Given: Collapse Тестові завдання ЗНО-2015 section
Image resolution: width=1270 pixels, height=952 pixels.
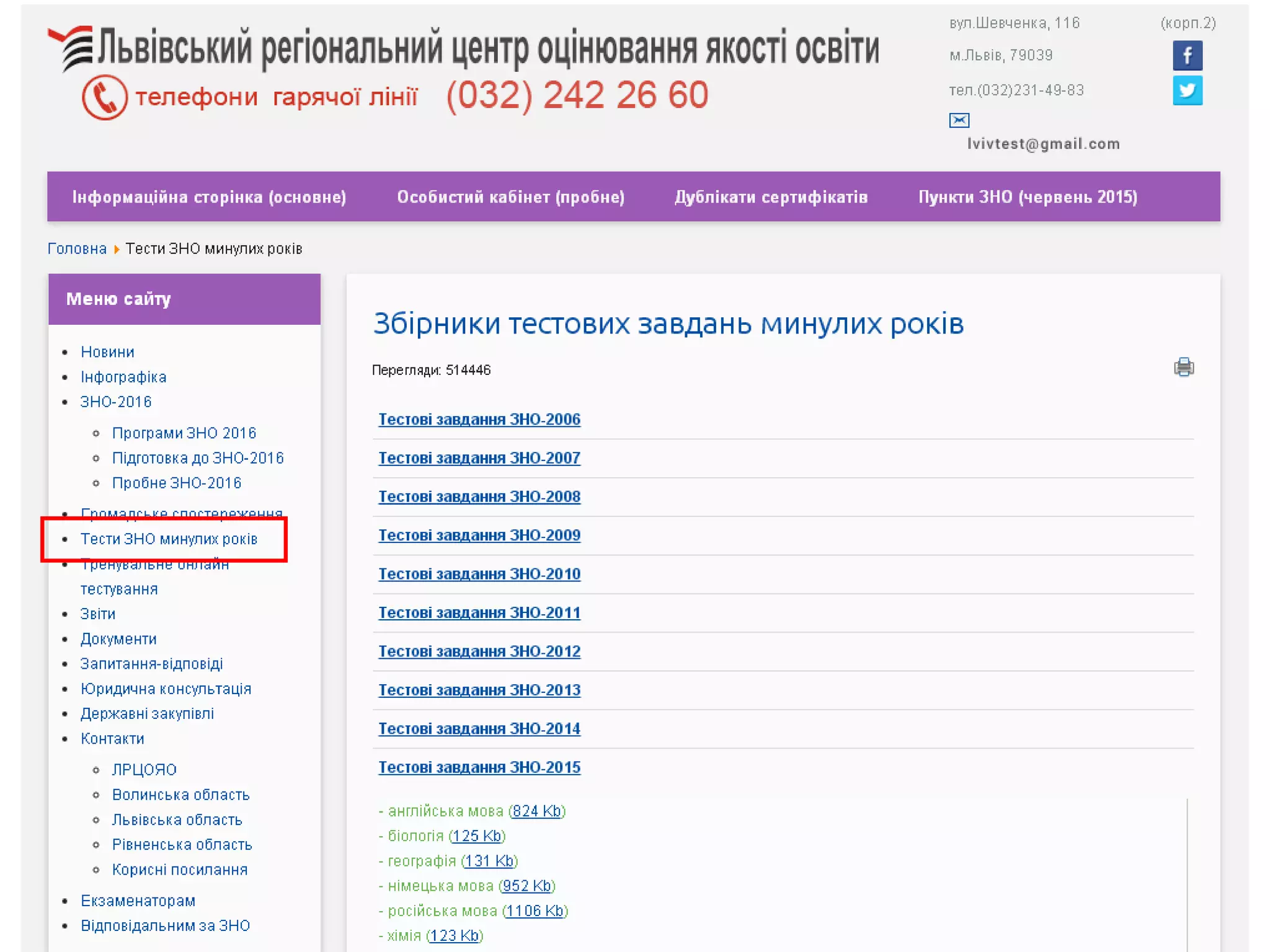Looking at the screenshot, I should [x=479, y=767].
